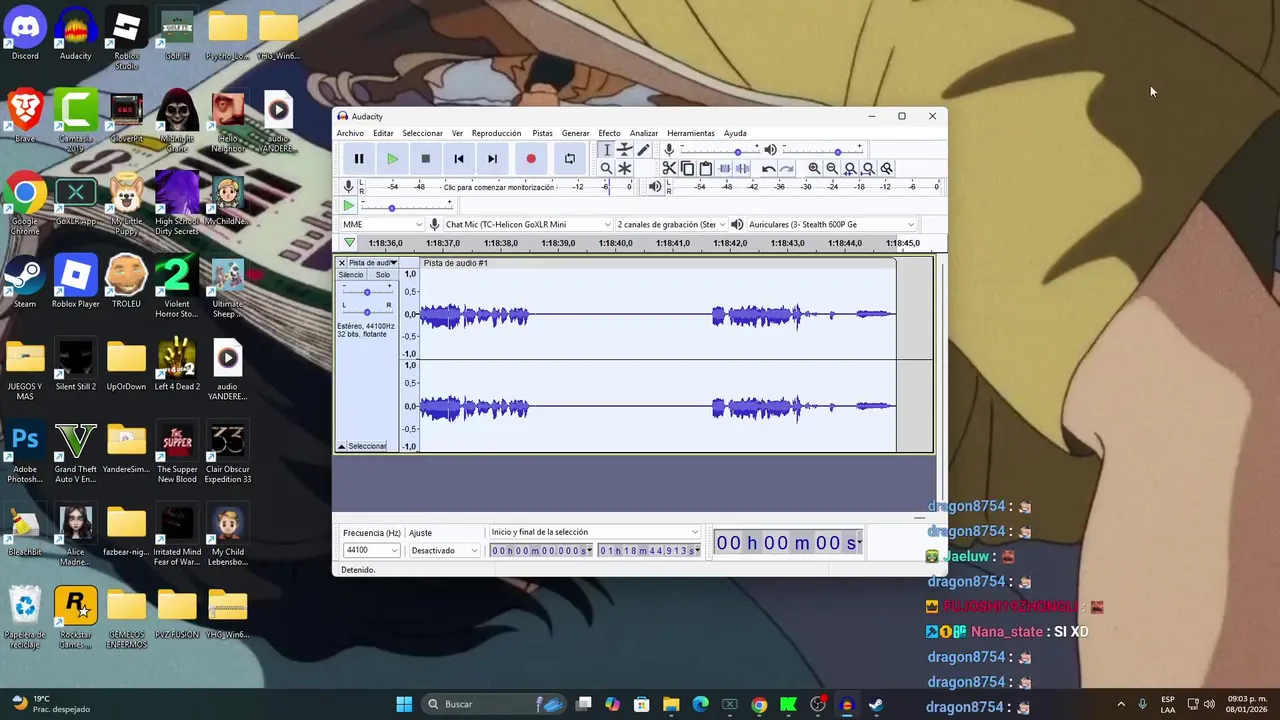Screen dimensions: 1280x720
Task: Skip to end of the track
Action: pos(492,158)
